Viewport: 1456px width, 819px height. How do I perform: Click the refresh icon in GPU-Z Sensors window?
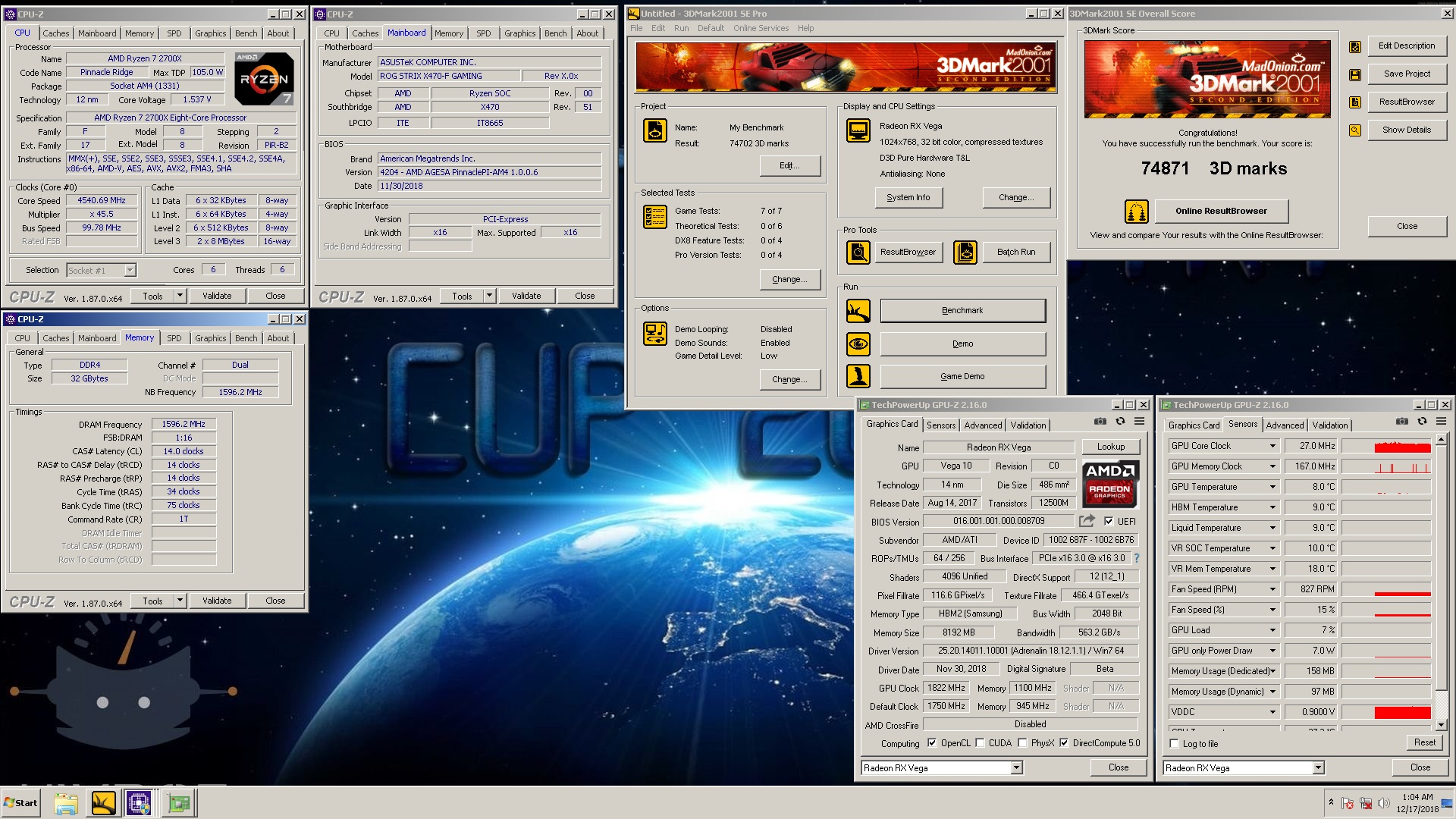coord(1422,422)
